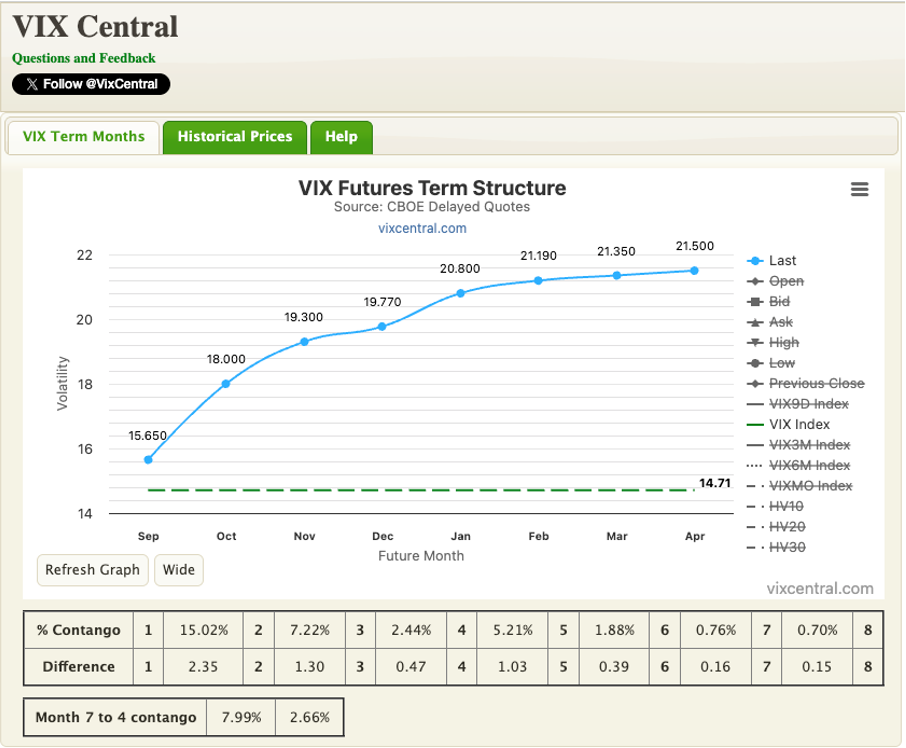Click the 2.35 difference cell
The width and height of the screenshot is (906, 748).
pyautogui.click(x=203, y=667)
